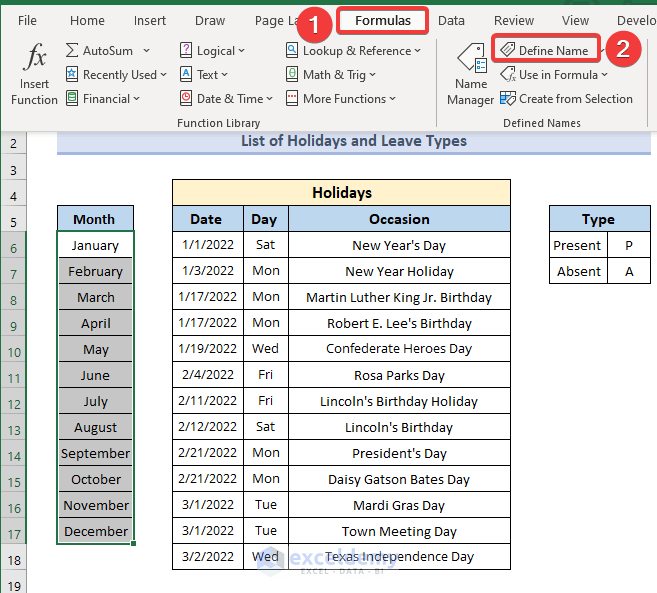Click the Text functions icon
This screenshot has height=593, width=657.
click(x=186, y=75)
